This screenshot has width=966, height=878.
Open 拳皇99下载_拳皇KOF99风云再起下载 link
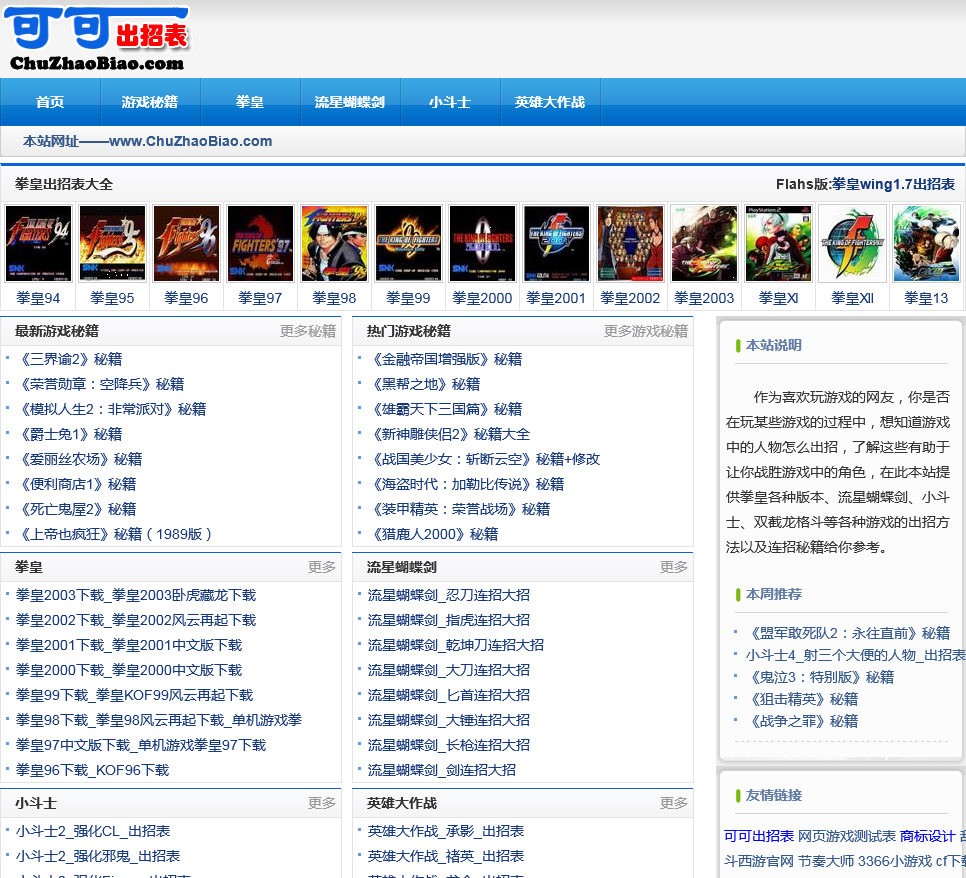point(134,695)
